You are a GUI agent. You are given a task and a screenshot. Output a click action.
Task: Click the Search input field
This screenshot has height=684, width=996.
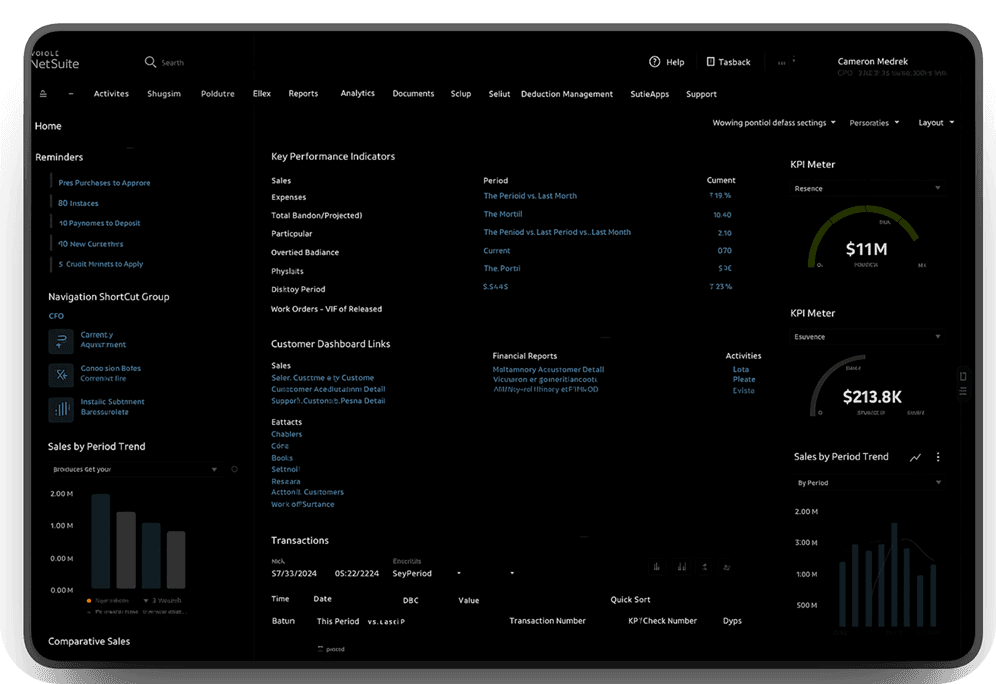pyautogui.click(x=190, y=63)
